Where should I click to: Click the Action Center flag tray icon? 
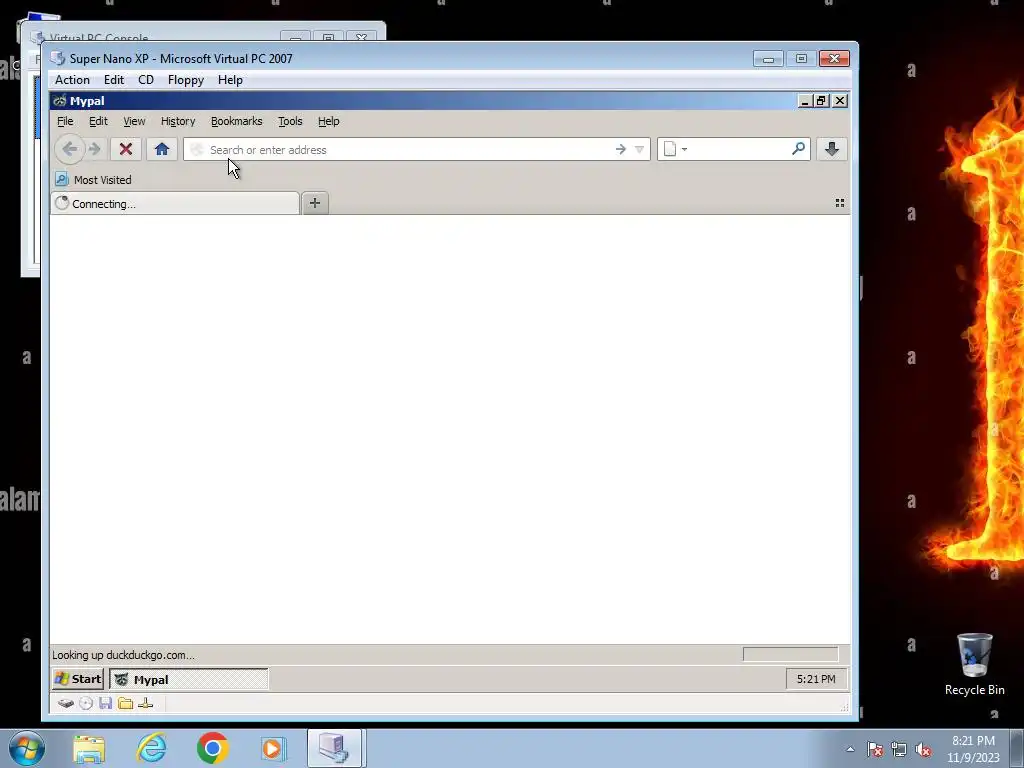(x=875, y=749)
